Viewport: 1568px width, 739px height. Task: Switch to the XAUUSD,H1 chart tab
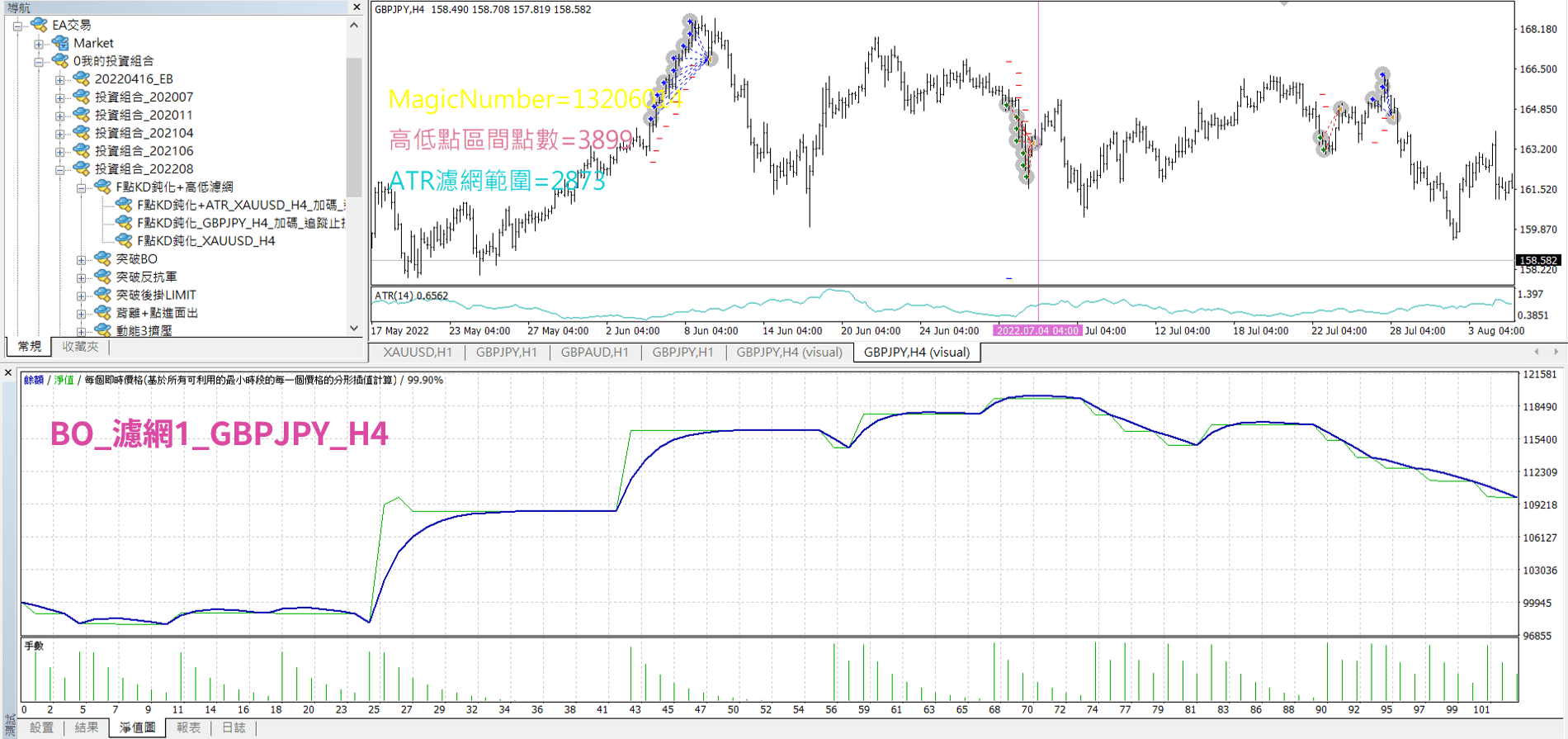[x=418, y=353]
